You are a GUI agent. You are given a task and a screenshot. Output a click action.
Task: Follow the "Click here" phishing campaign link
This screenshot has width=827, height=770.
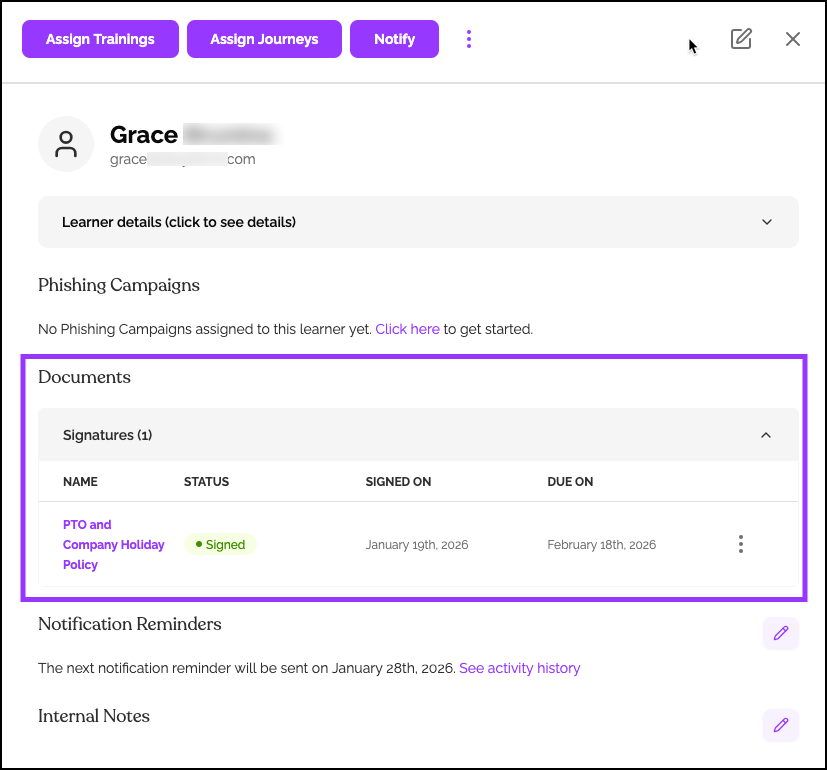[x=407, y=328]
